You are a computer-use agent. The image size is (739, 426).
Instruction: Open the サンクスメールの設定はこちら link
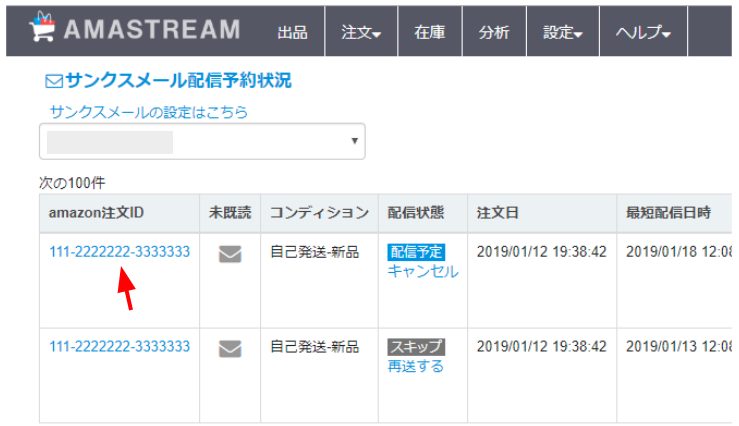tap(149, 112)
